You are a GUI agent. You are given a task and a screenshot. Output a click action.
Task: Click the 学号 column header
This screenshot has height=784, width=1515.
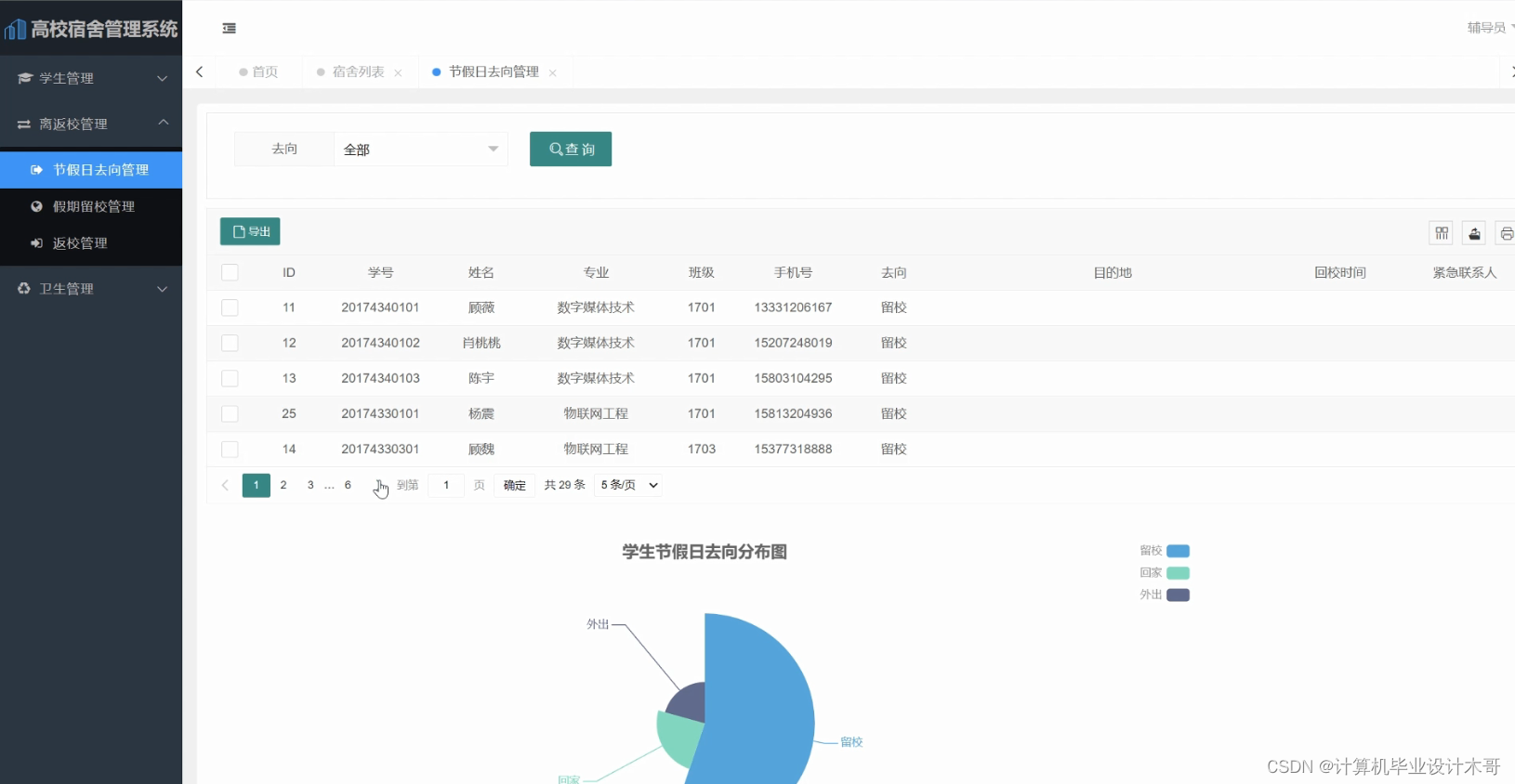pyautogui.click(x=380, y=272)
